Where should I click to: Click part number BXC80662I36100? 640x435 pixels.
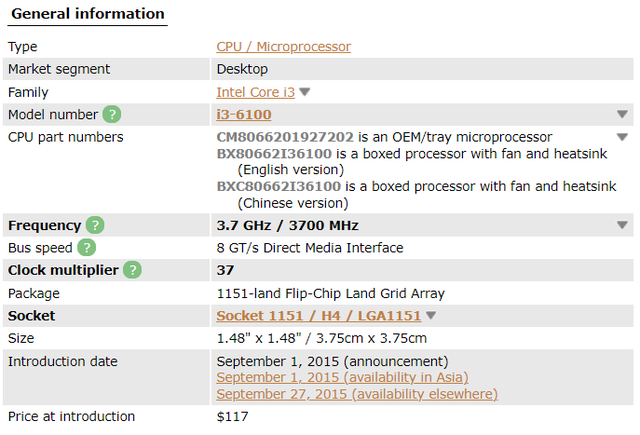click(279, 186)
